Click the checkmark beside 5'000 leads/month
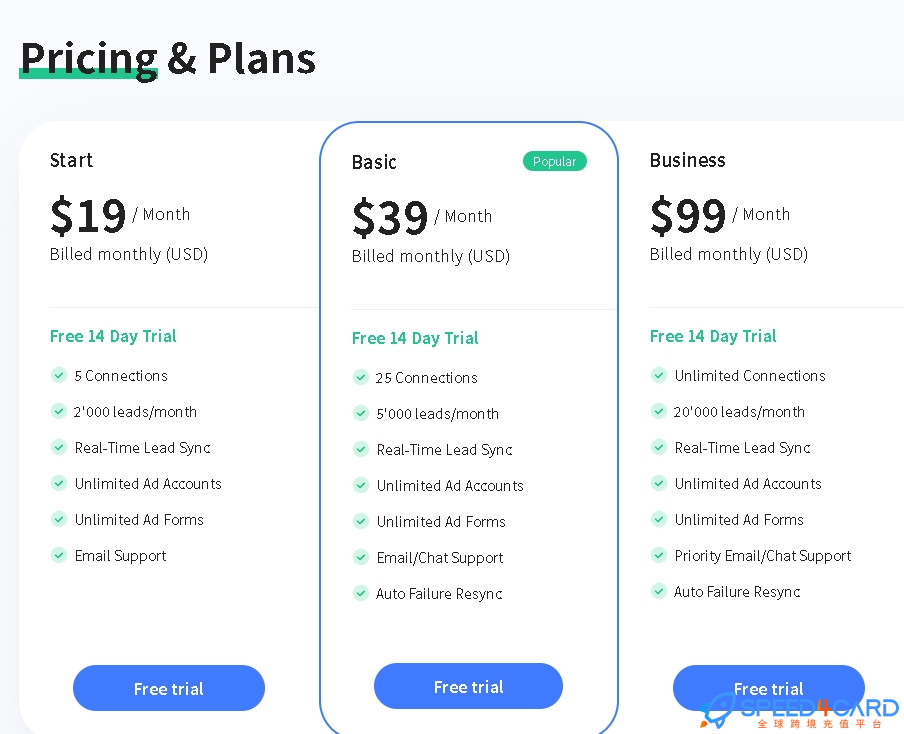The width and height of the screenshot is (904, 734). click(x=360, y=413)
